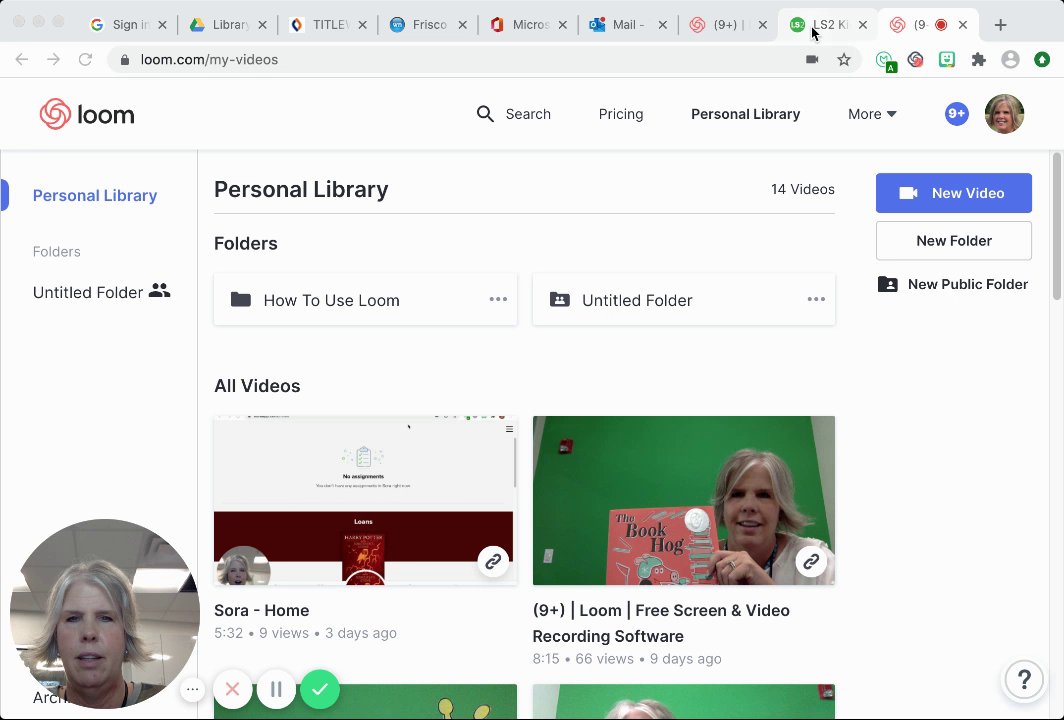Open Pricing page

tap(620, 114)
